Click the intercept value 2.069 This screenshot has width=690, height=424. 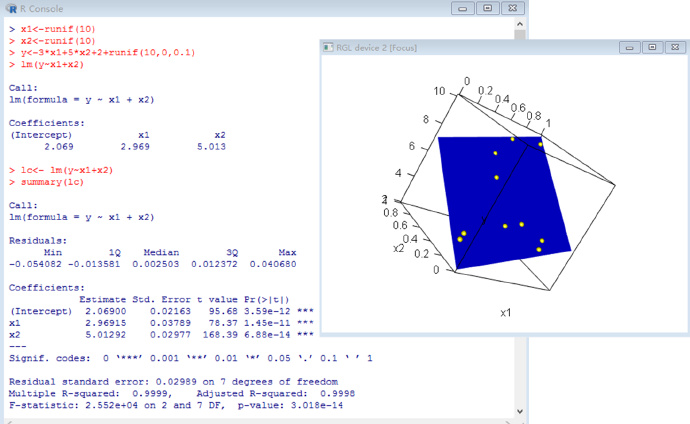tap(59, 146)
